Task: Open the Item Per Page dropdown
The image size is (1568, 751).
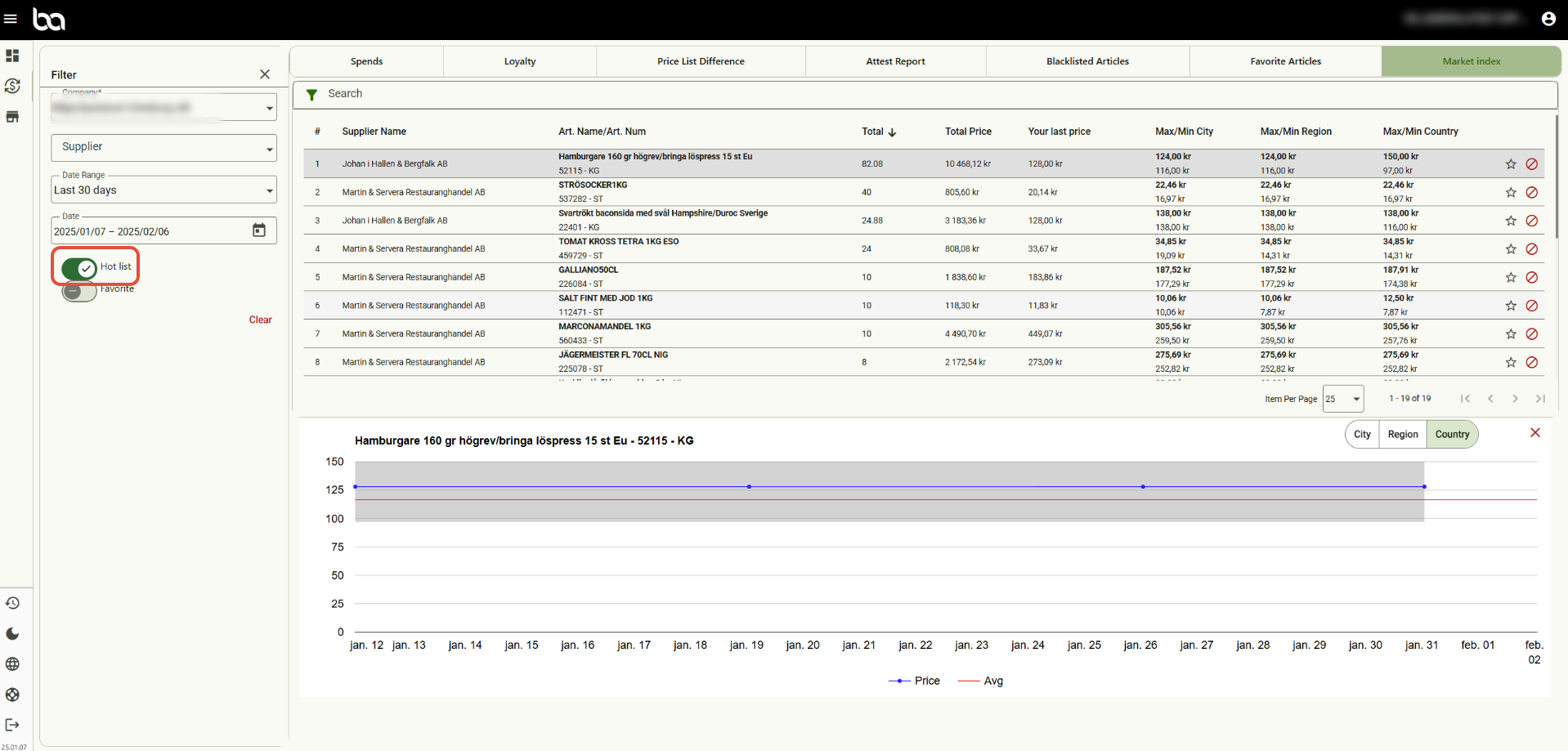Action: click(x=1343, y=399)
